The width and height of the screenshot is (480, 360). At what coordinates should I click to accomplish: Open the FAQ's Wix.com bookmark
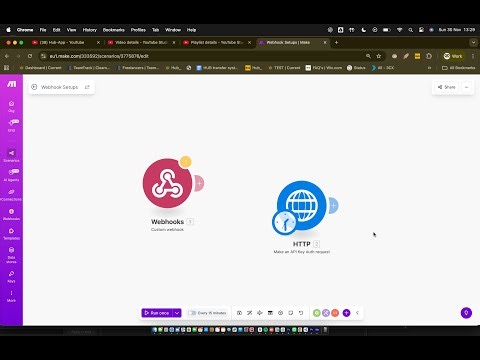coord(324,68)
